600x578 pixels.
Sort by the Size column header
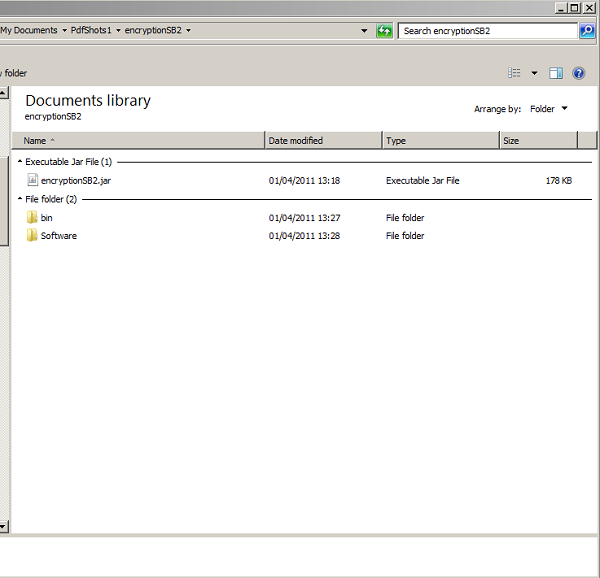point(538,140)
